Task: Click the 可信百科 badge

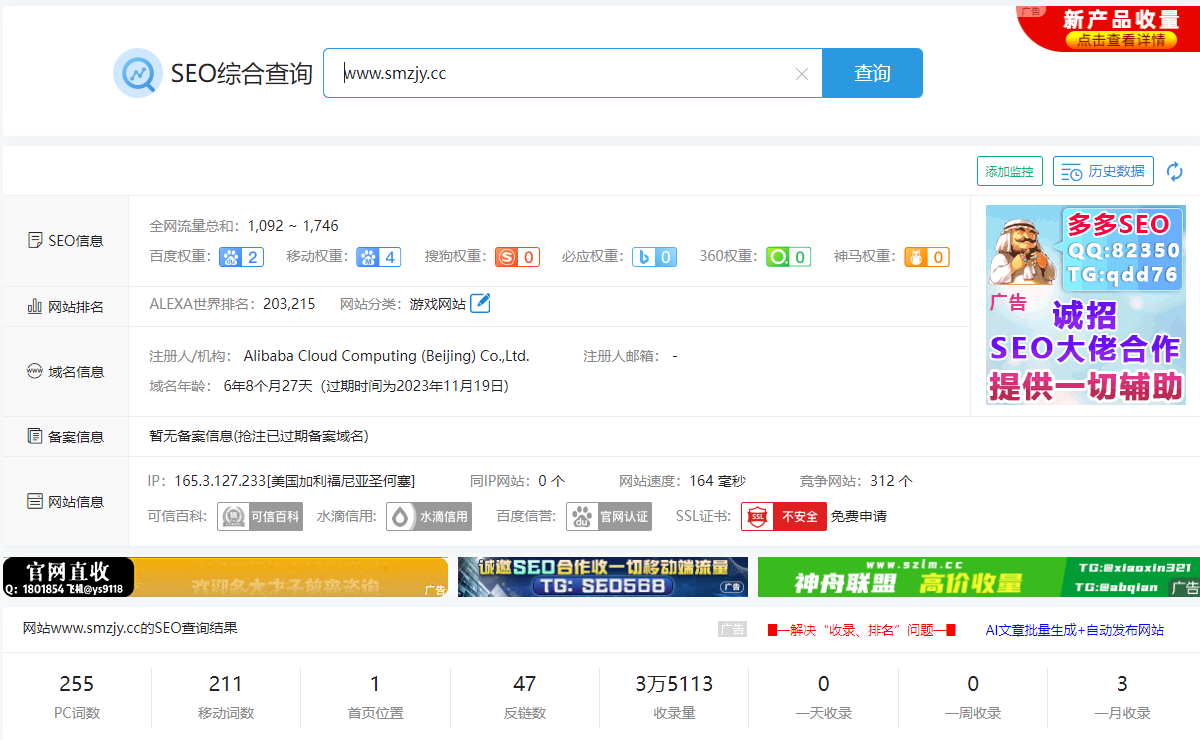Action: point(260,517)
